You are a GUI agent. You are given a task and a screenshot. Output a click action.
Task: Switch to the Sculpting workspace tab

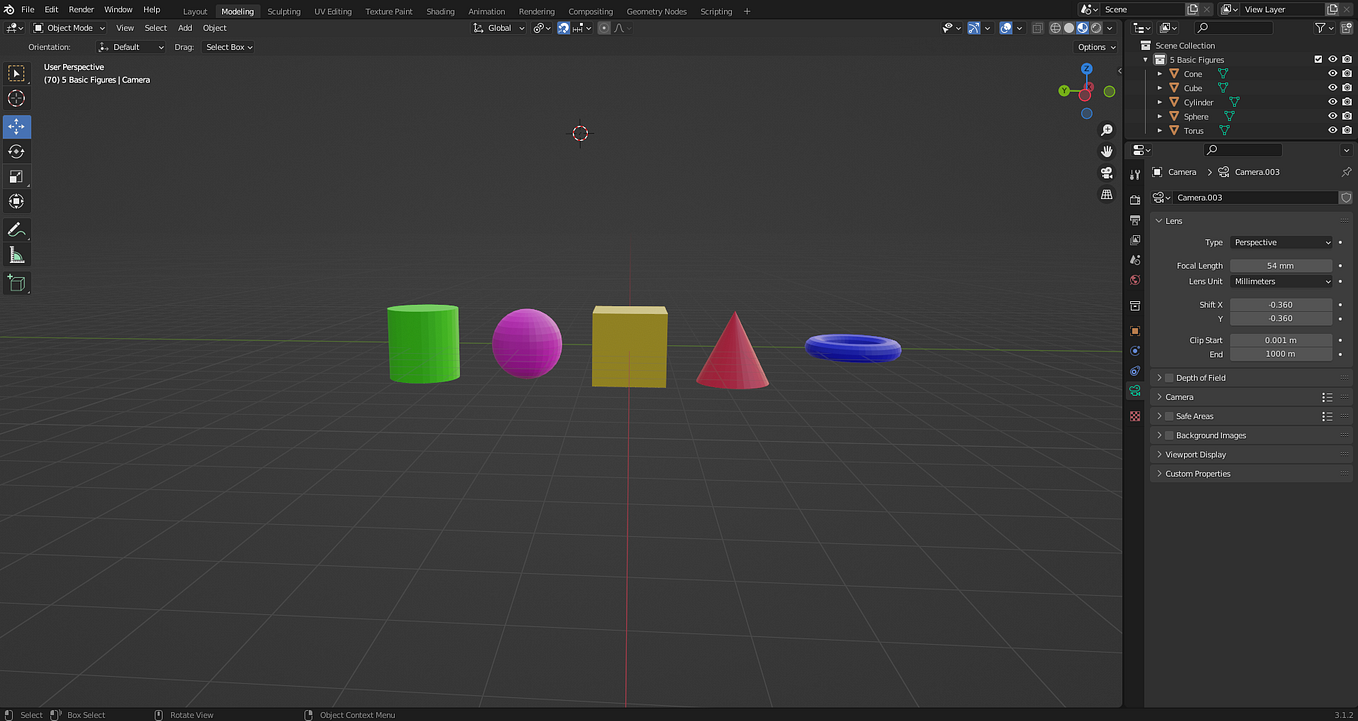point(284,11)
